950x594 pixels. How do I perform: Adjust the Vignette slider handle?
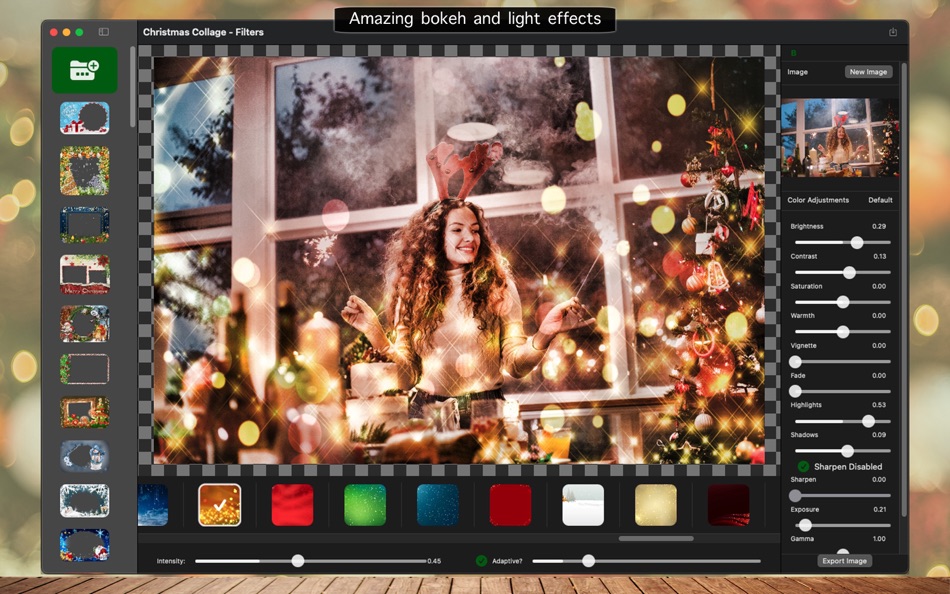pyautogui.click(x=795, y=362)
